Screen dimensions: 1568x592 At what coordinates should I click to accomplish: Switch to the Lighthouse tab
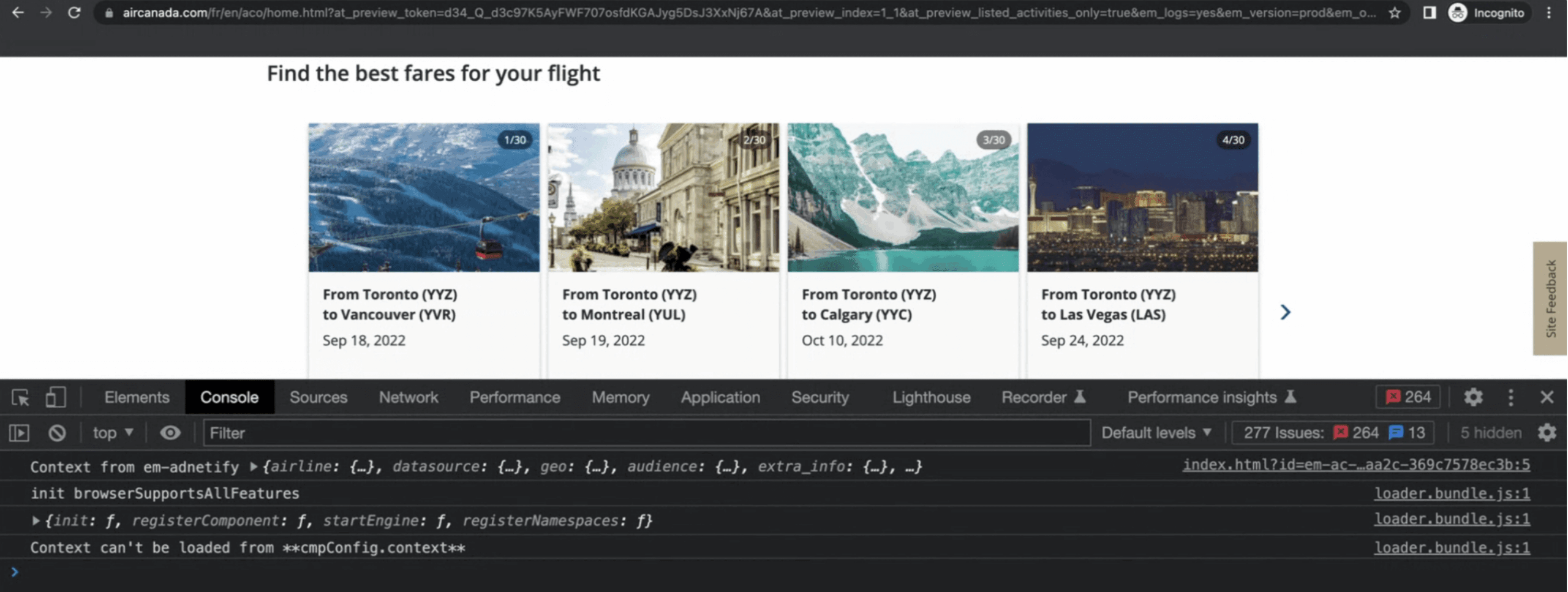pos(931,397)
